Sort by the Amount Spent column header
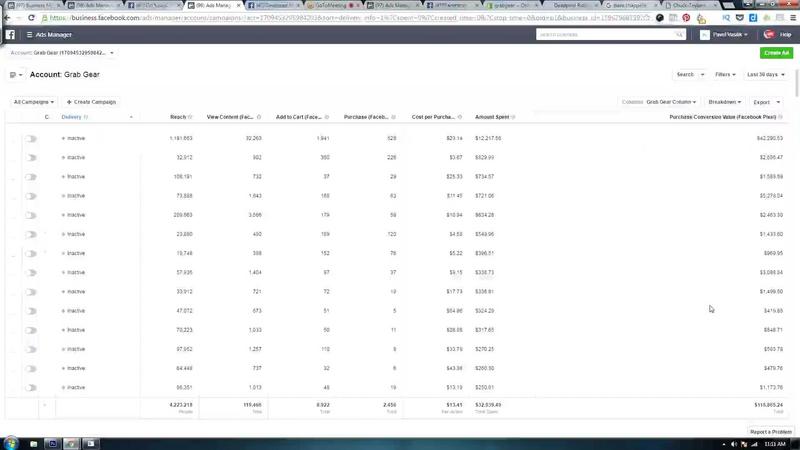Image resolution: width=800 pixels, height=450 pixels. click(x=492, y=117)
